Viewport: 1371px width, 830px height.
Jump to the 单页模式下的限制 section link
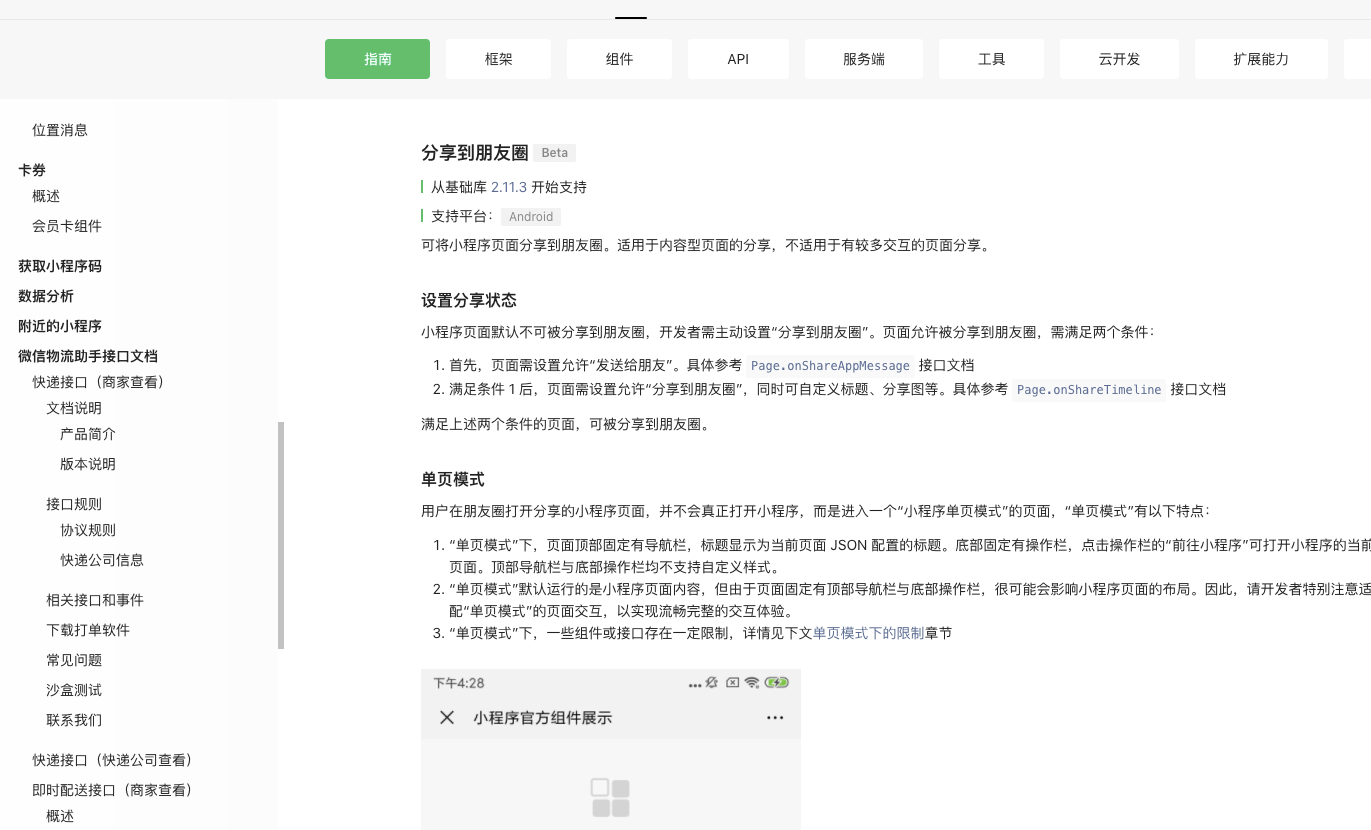point(868,633)
